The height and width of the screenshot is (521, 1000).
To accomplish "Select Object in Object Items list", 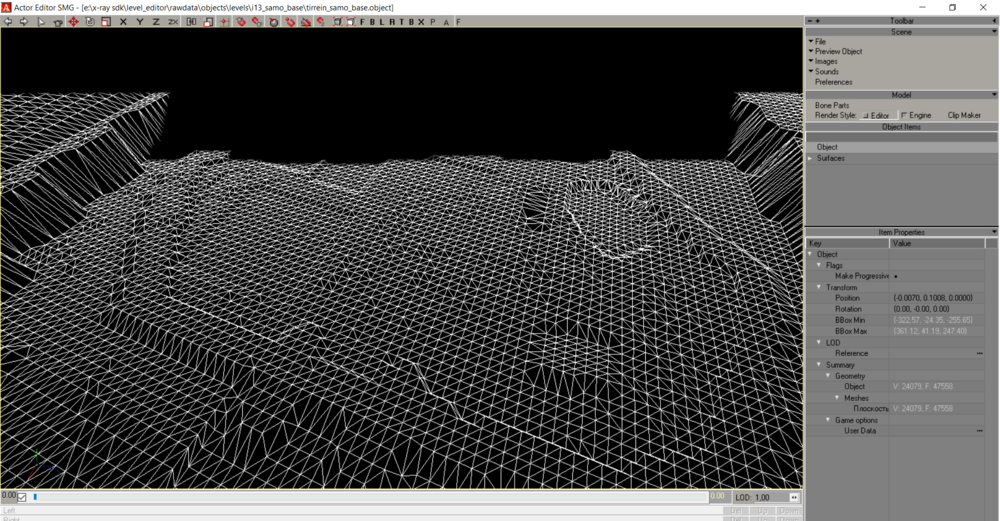I will click(901, 147).
